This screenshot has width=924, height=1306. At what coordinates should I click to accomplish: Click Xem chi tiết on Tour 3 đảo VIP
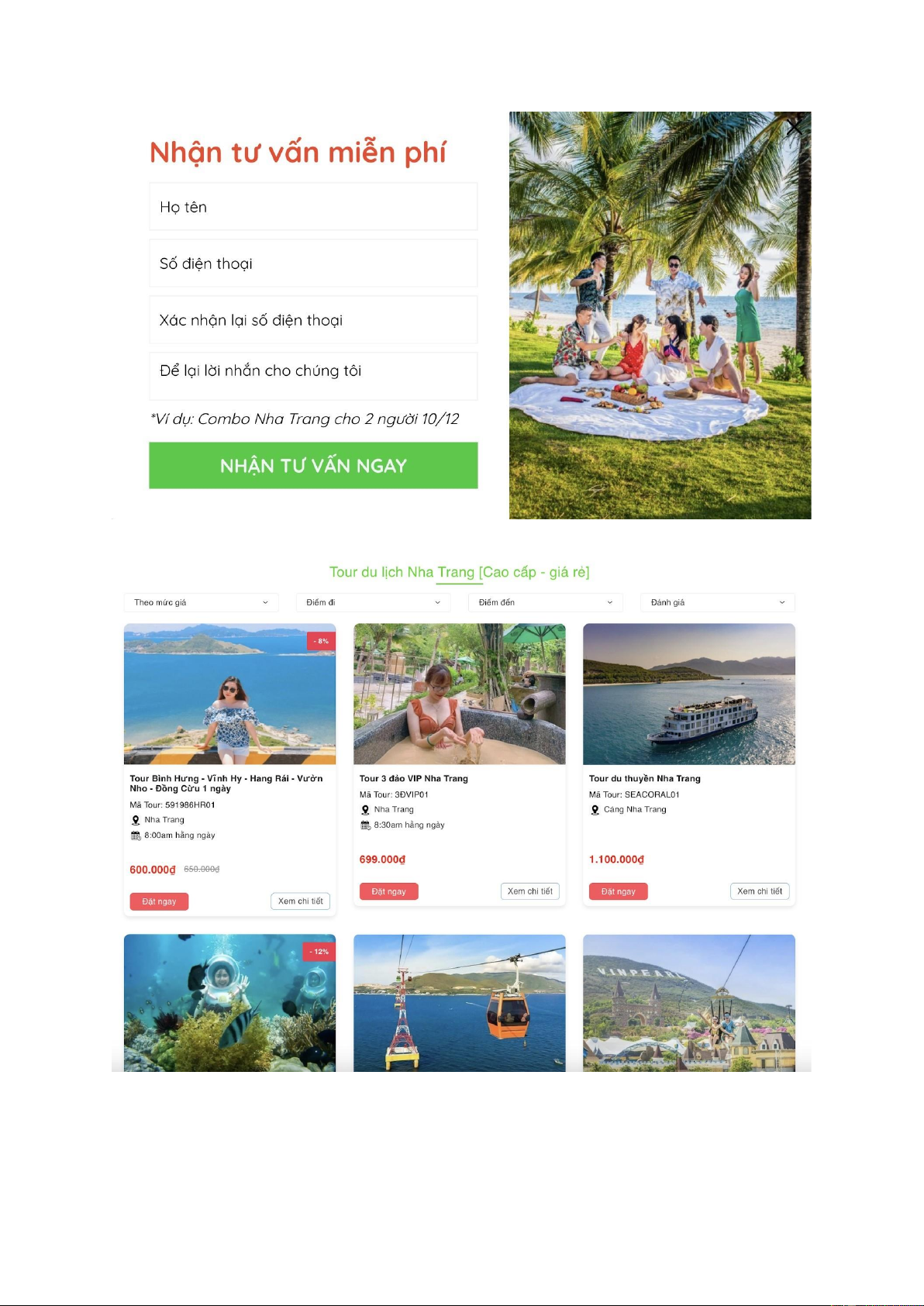529,891
